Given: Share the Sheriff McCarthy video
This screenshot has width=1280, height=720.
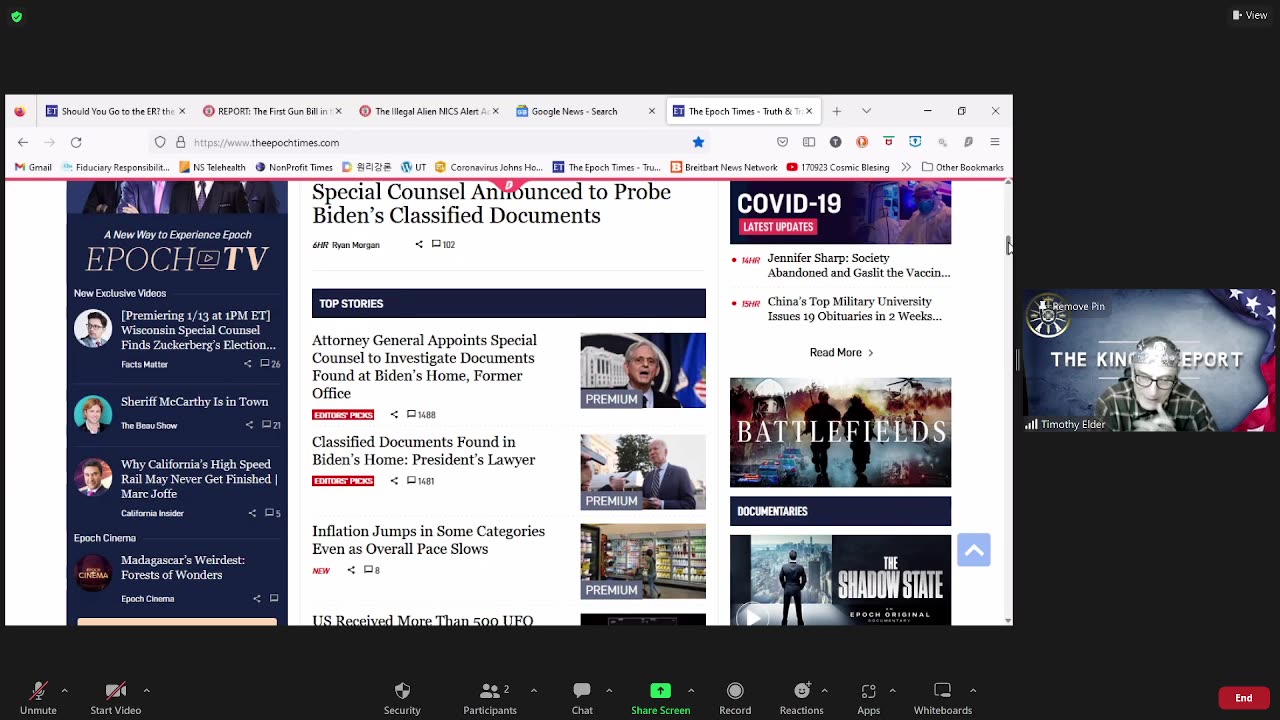Looking at the screenshot, I should click(x=249, y=425).
